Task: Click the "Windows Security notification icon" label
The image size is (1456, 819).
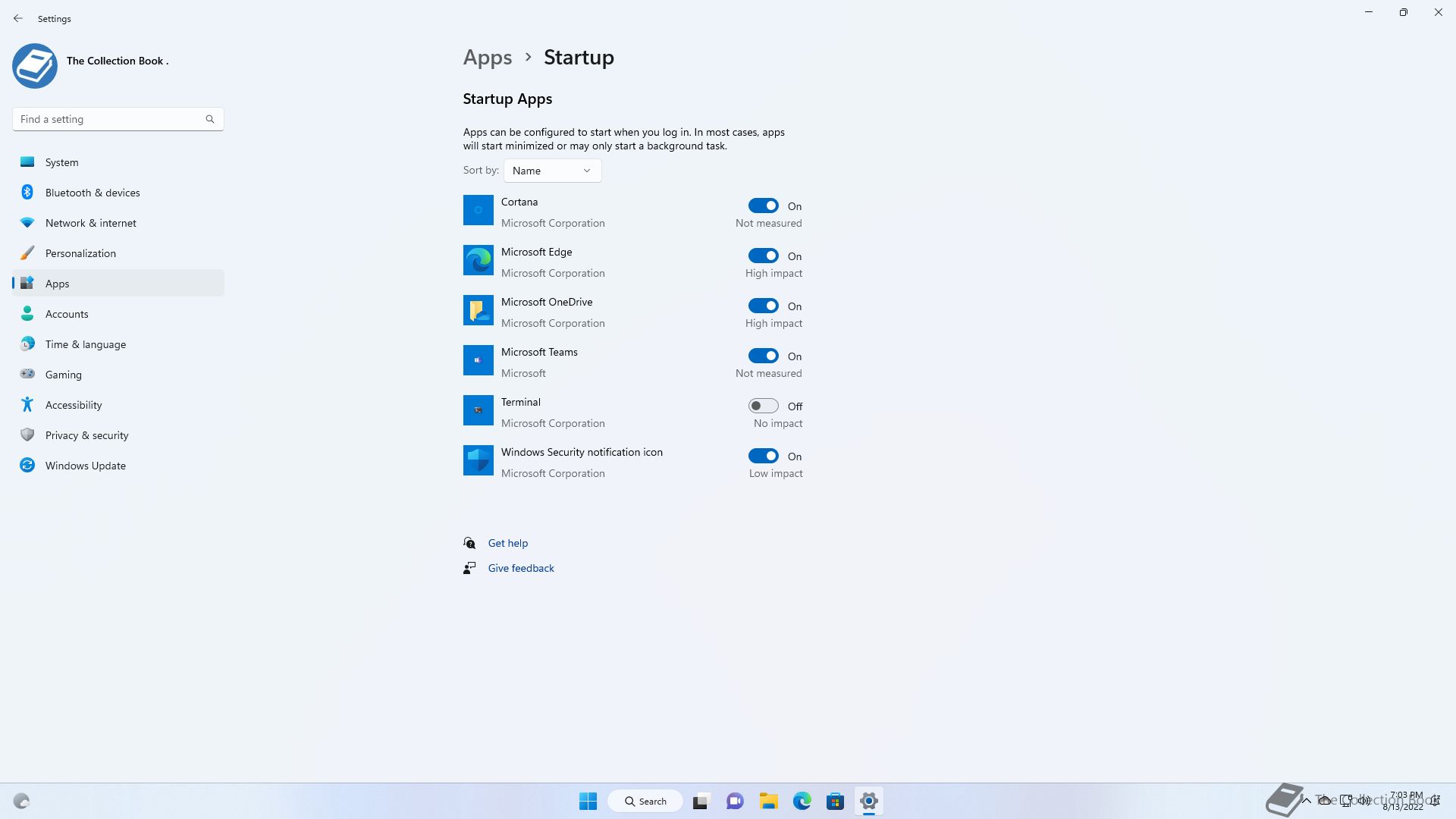Action: [x=582, y=452]
